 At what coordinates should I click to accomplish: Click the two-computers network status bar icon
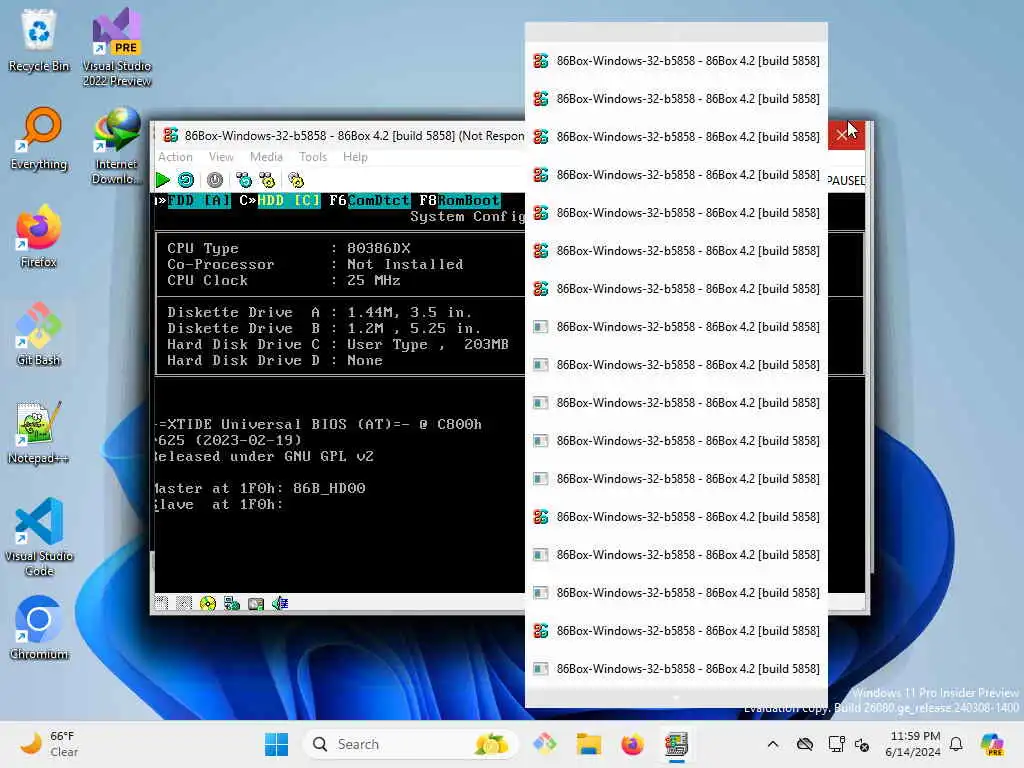[x=232, y=603]
